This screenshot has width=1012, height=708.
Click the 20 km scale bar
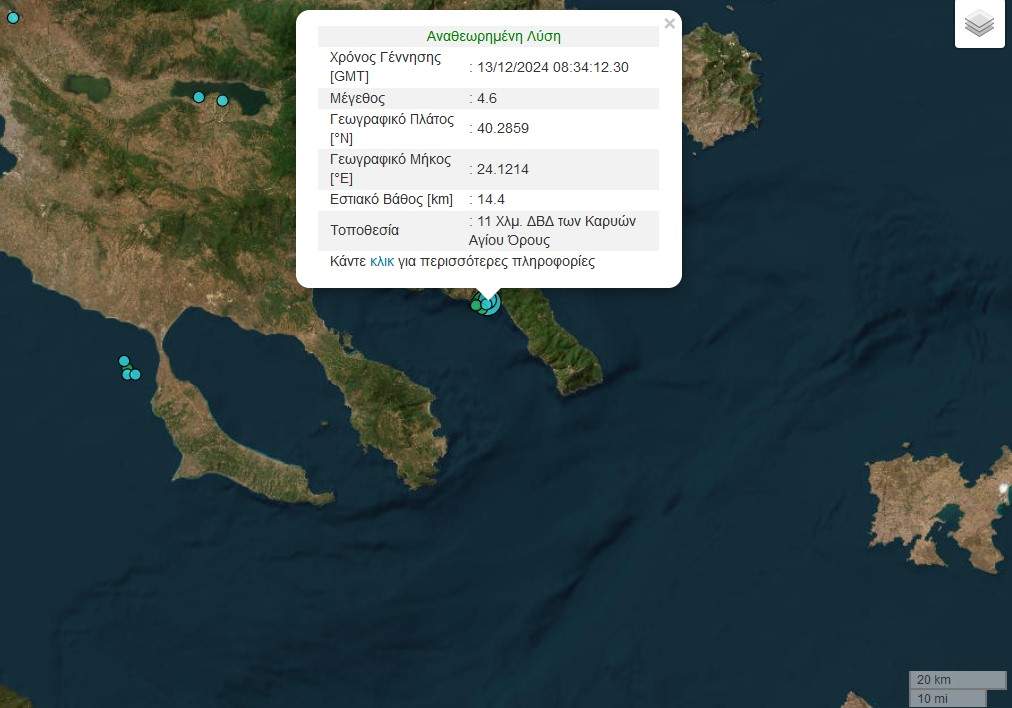956,680
